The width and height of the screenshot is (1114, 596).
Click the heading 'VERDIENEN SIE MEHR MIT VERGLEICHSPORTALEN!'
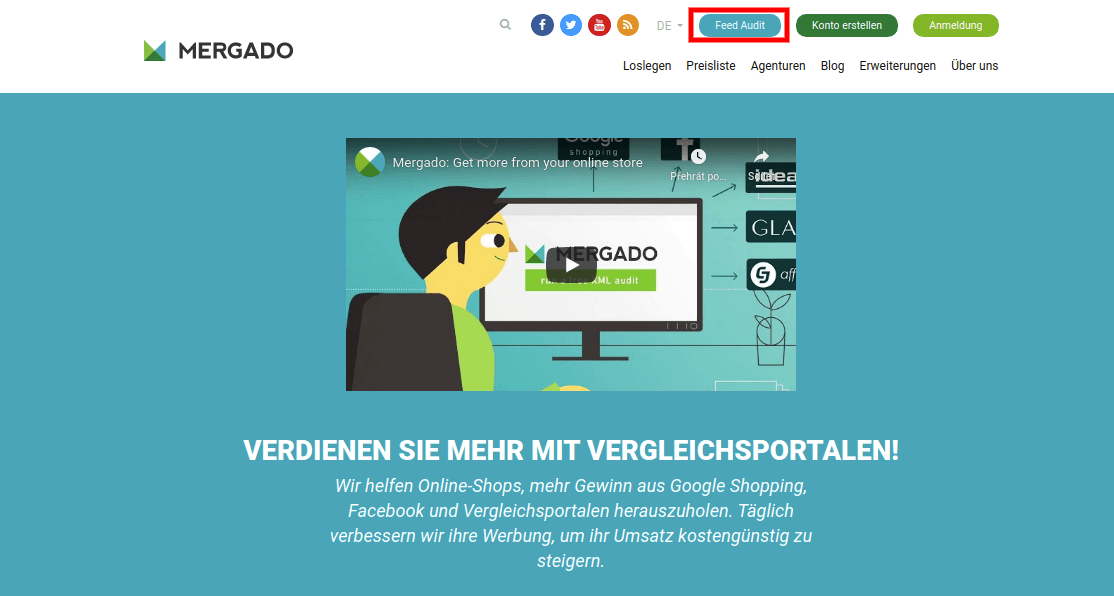click(571, 450)
